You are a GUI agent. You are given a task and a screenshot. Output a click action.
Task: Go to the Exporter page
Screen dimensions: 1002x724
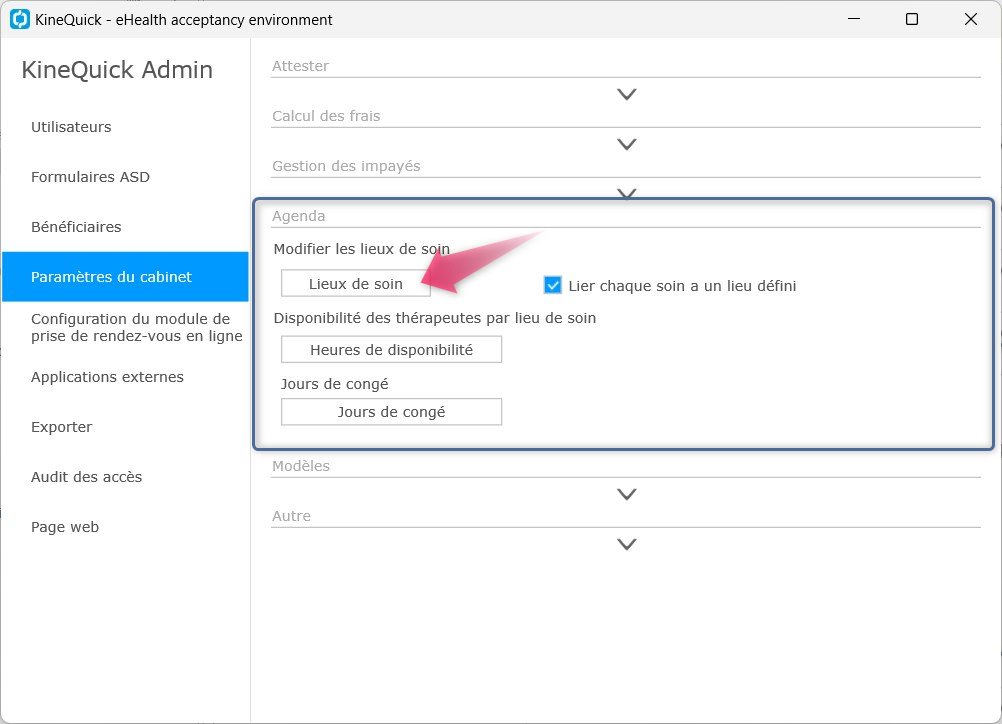point(61,427)
